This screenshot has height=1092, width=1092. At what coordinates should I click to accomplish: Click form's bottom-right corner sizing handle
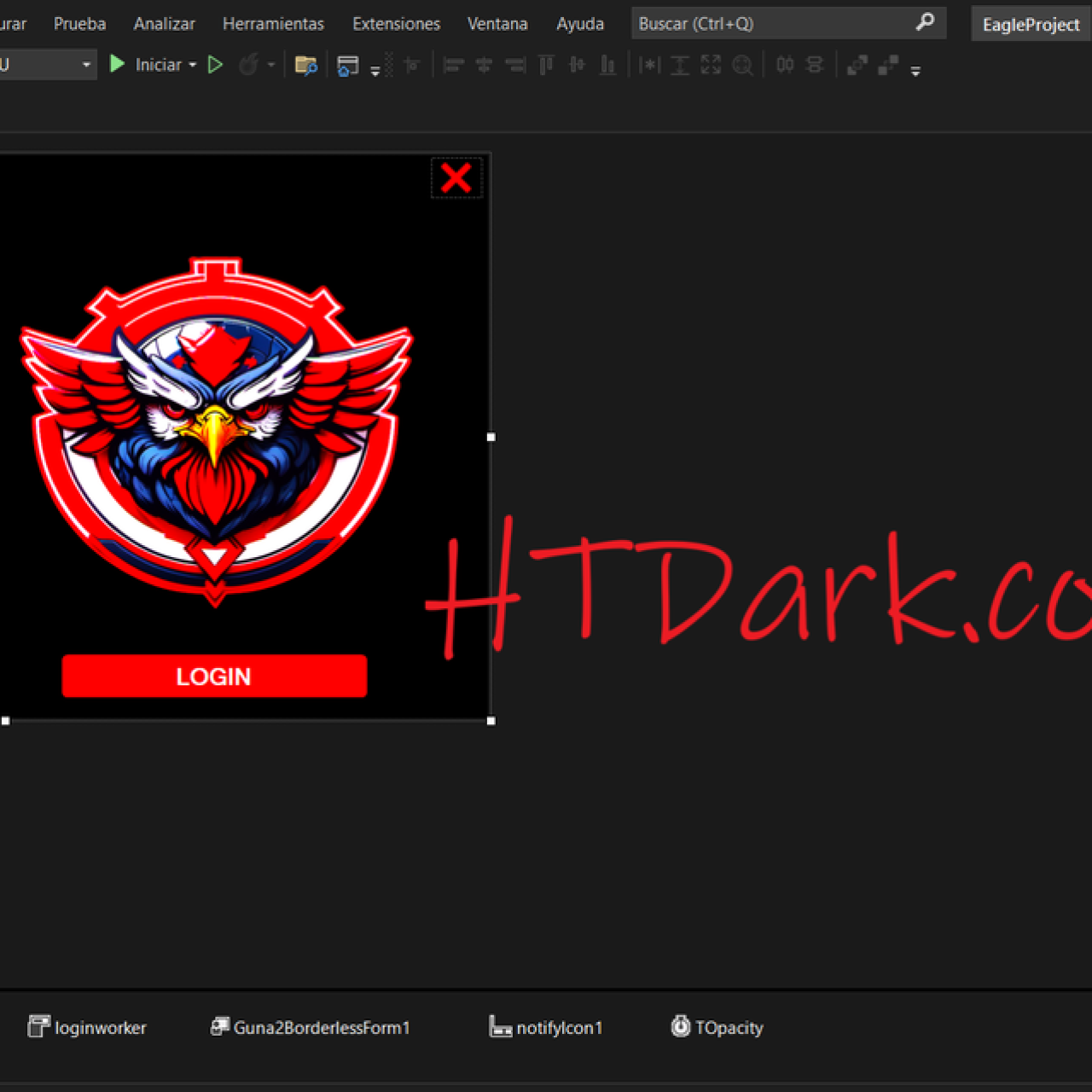tap(491, 721)
